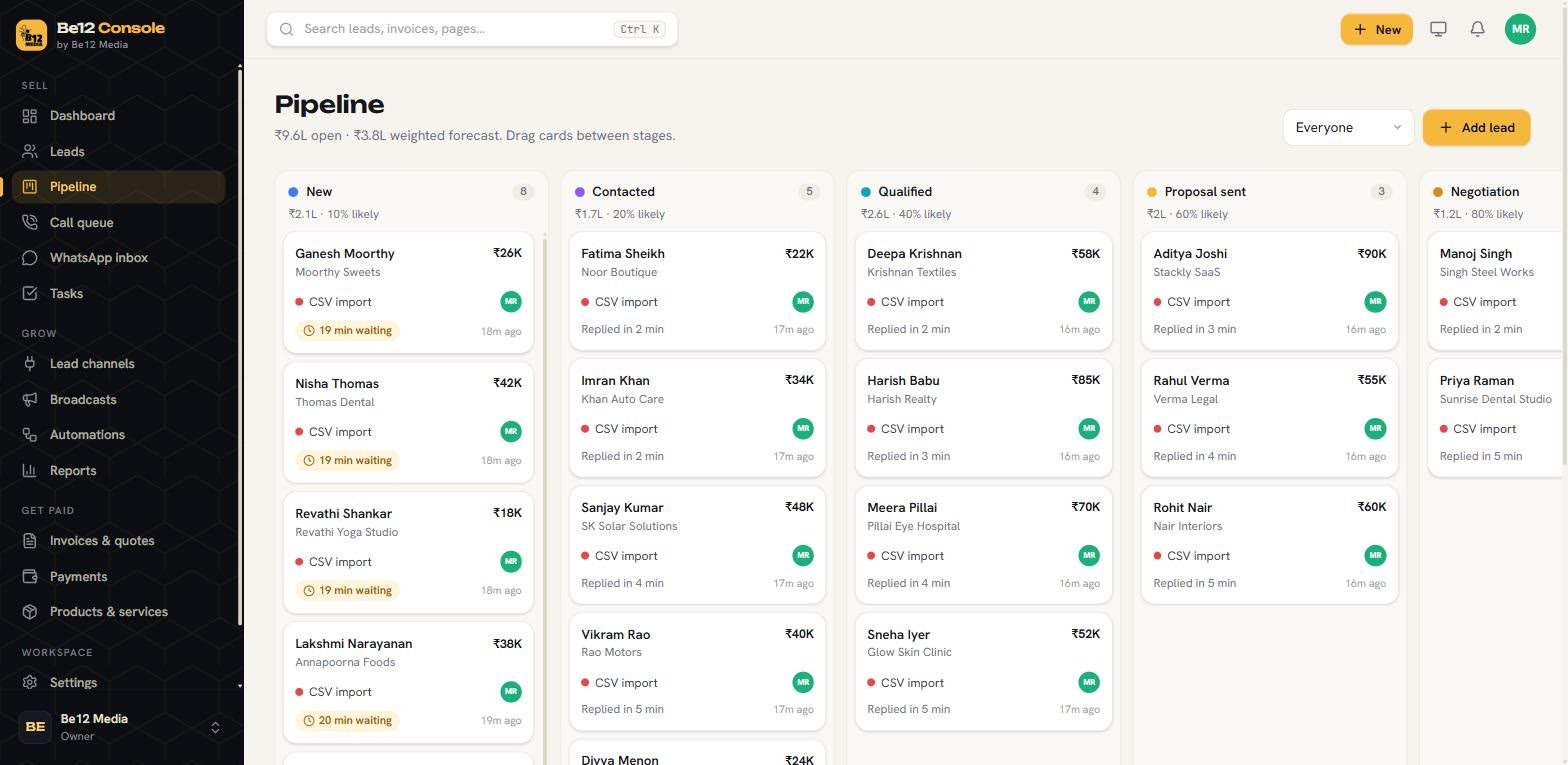
Task: Open the Vikram Rao lead card
Action: 697,672
